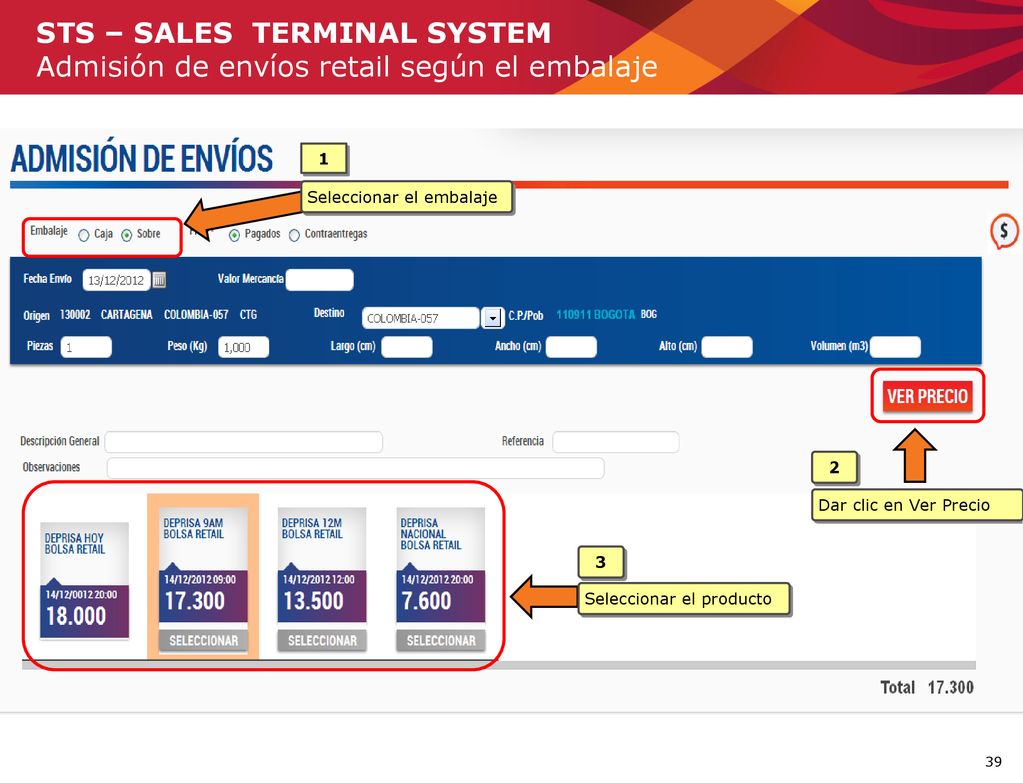Viewport: 1023px width, 783px height.
Task: Click the 14/12/2012 09:00 delivery time
Action: (200, 579)
